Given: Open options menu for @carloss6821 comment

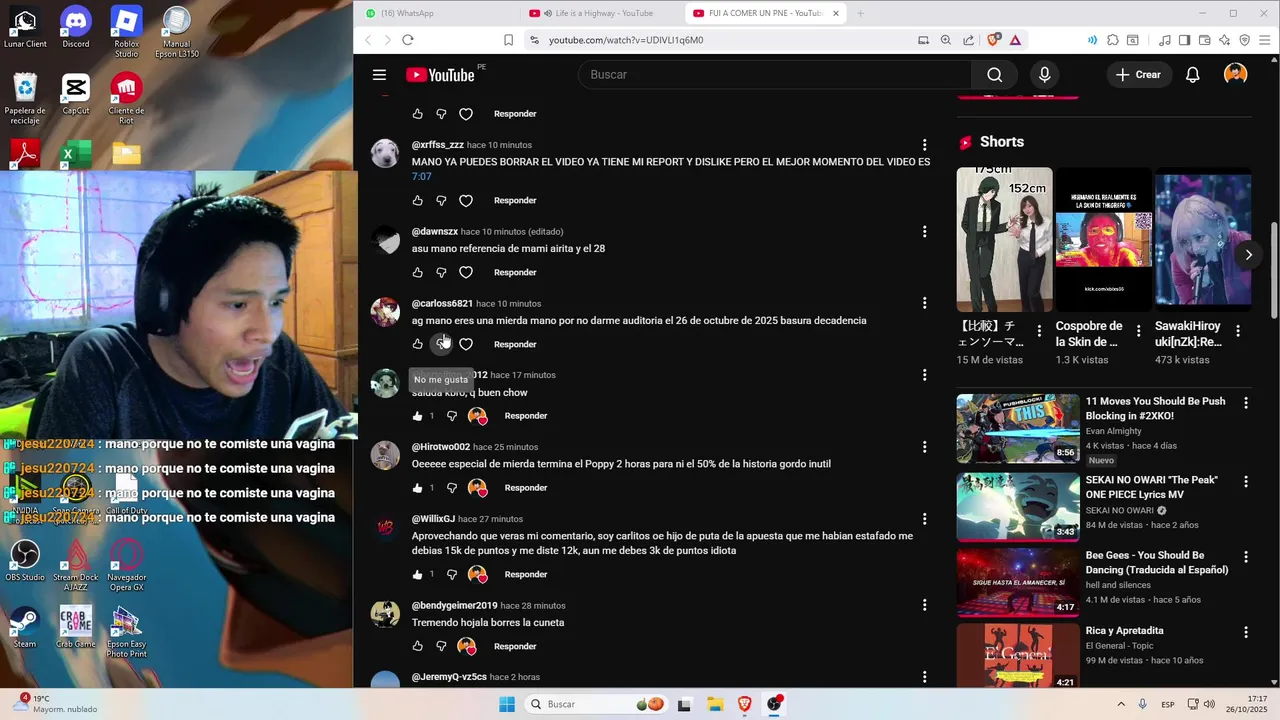Looking at the screenshot, I should [x=924, y=303].
